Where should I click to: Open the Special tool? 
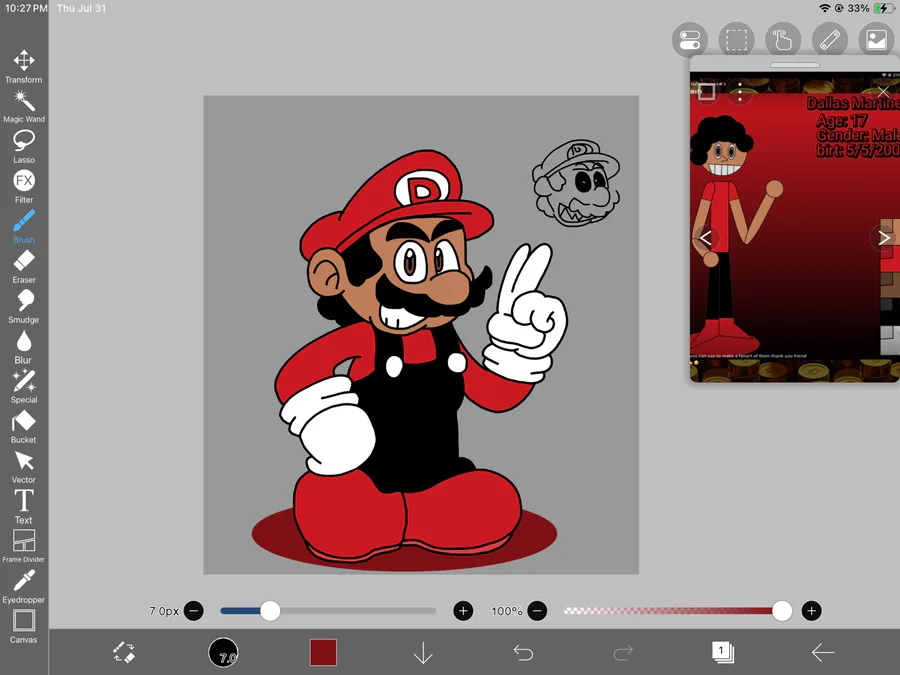[24, 387]
